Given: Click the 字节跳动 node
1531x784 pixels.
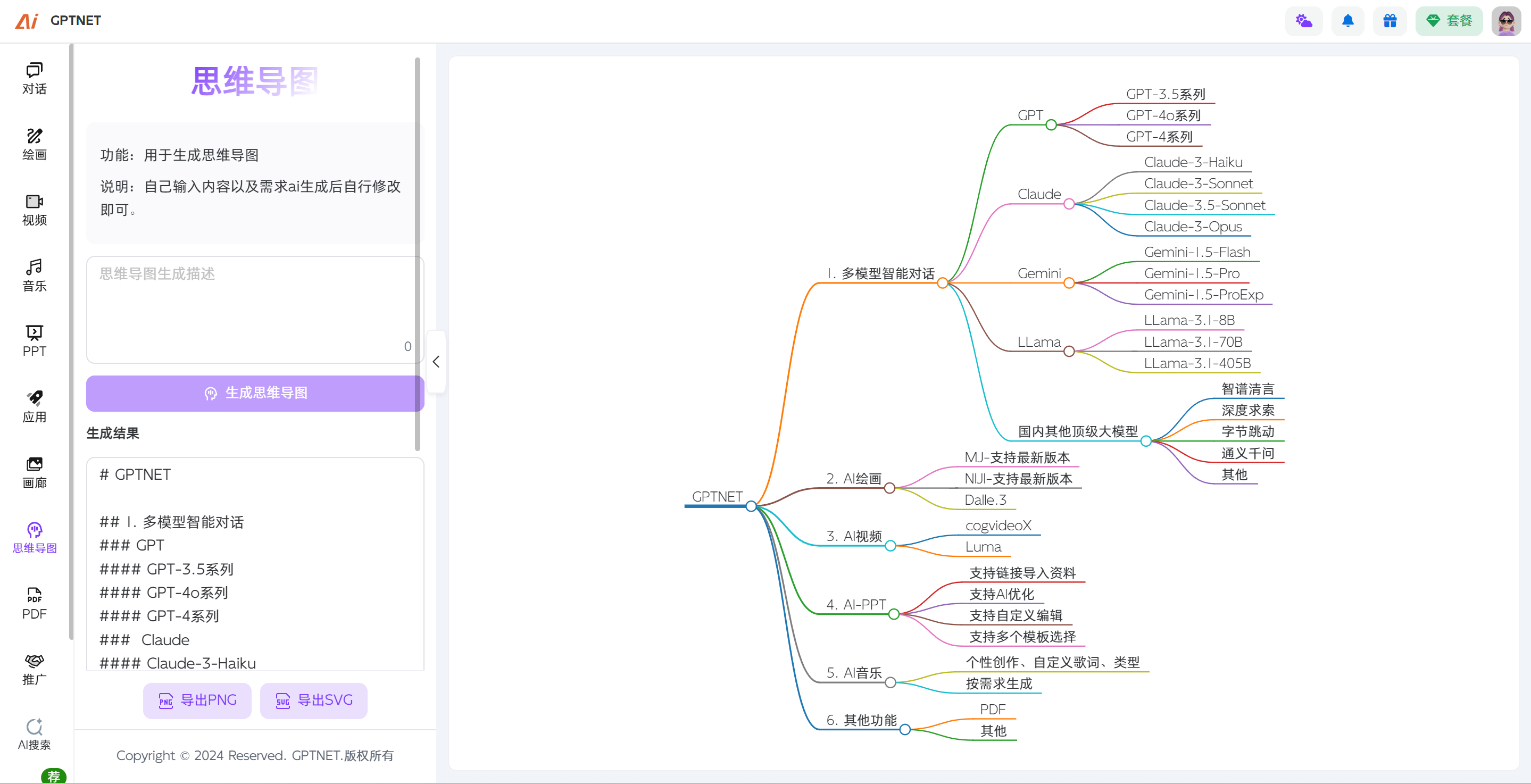Looking at the screenshot, I should (1247, 431).
